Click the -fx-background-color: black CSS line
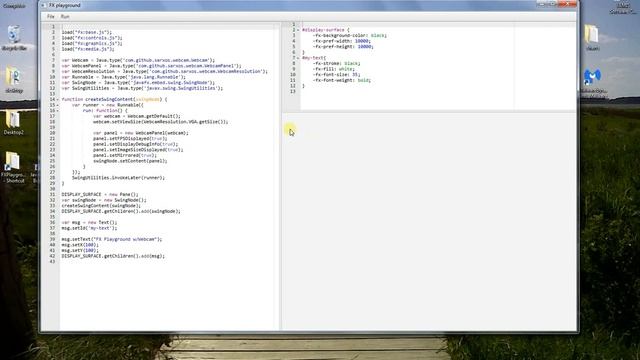Viewport: 640px width, 360px height. 350,36
